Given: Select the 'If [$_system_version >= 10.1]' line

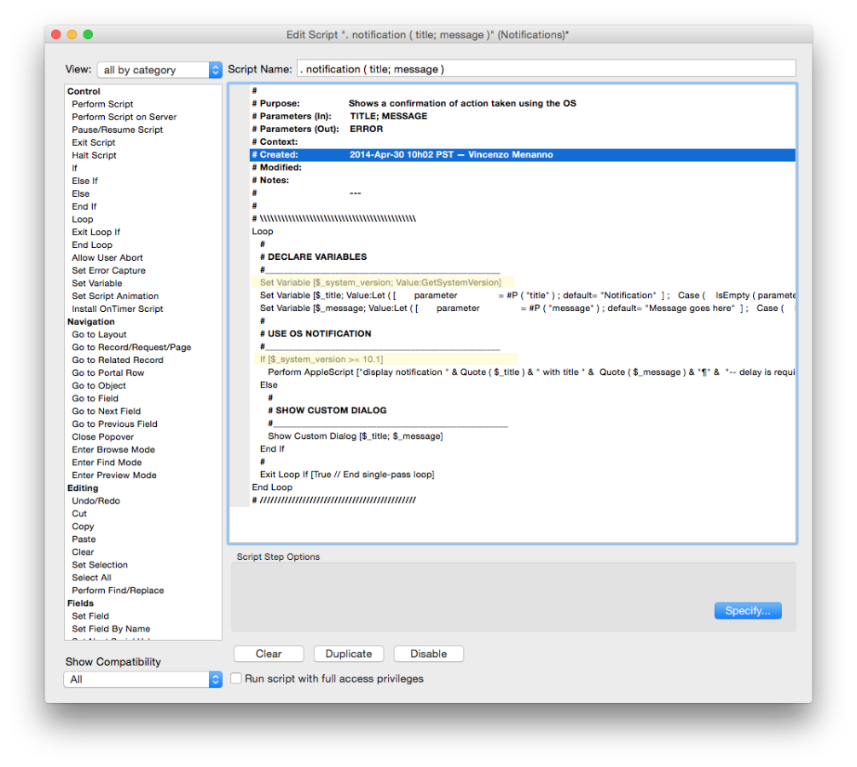Looking at the screenshot, I should tap(522, 359).
